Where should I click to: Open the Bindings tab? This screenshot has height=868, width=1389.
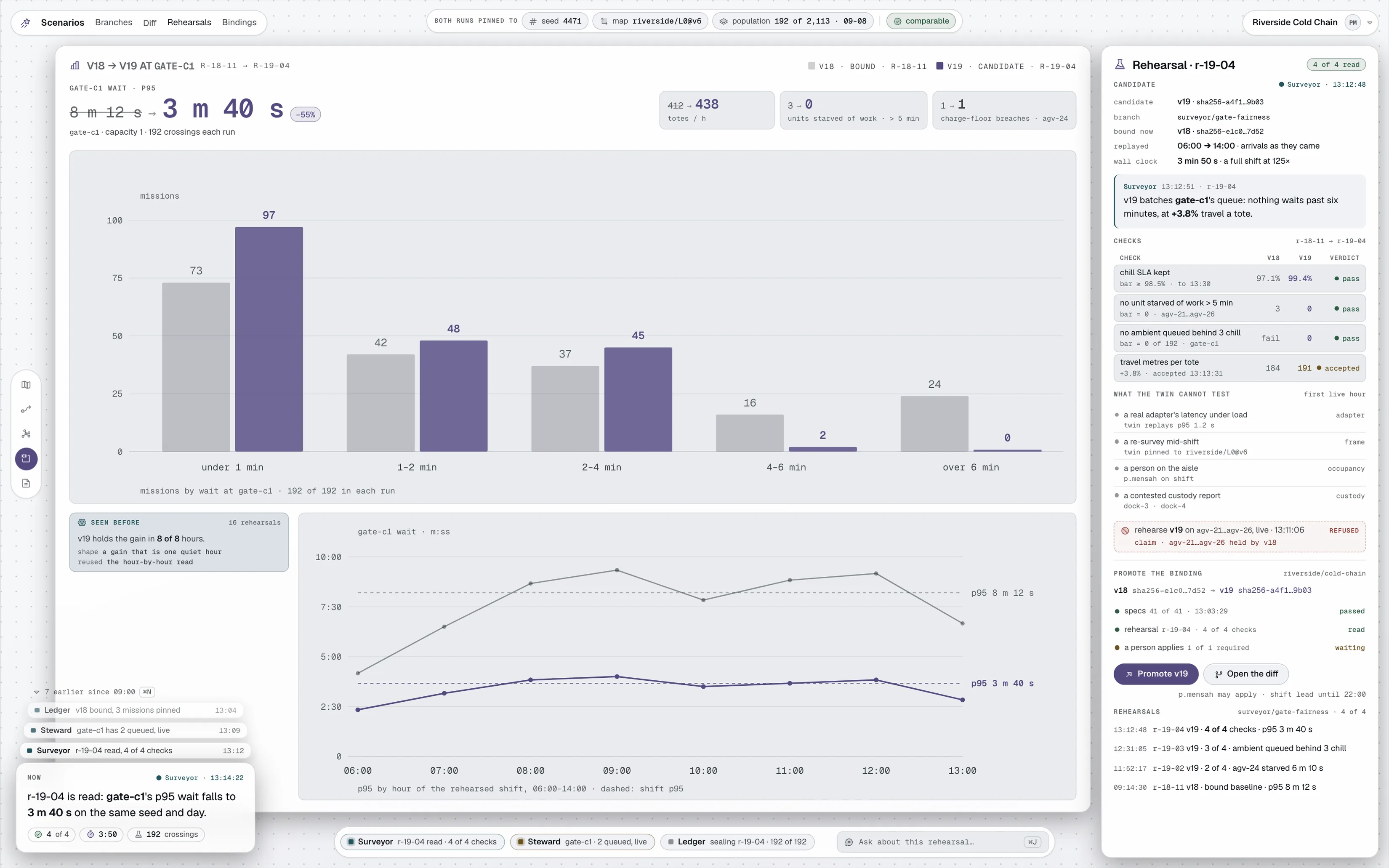239,22
